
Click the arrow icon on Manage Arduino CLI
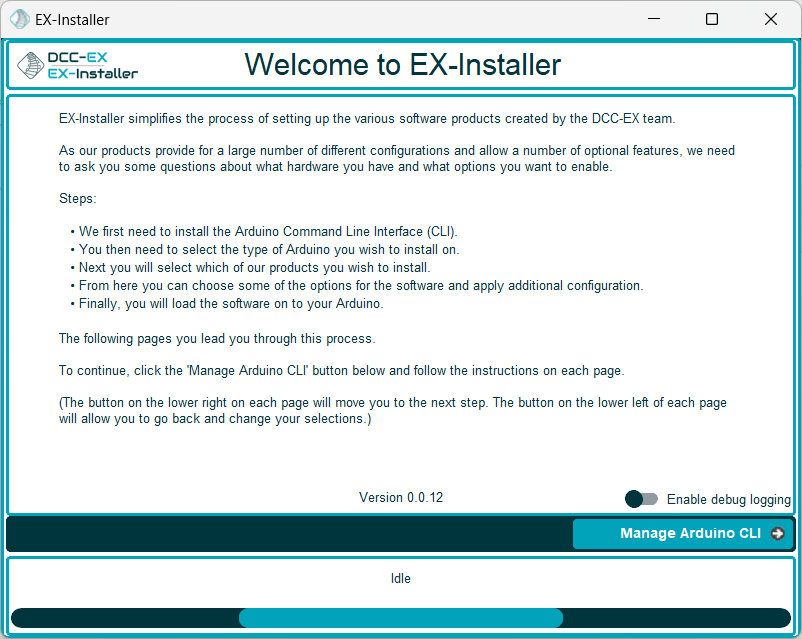(x=778, y=534)
